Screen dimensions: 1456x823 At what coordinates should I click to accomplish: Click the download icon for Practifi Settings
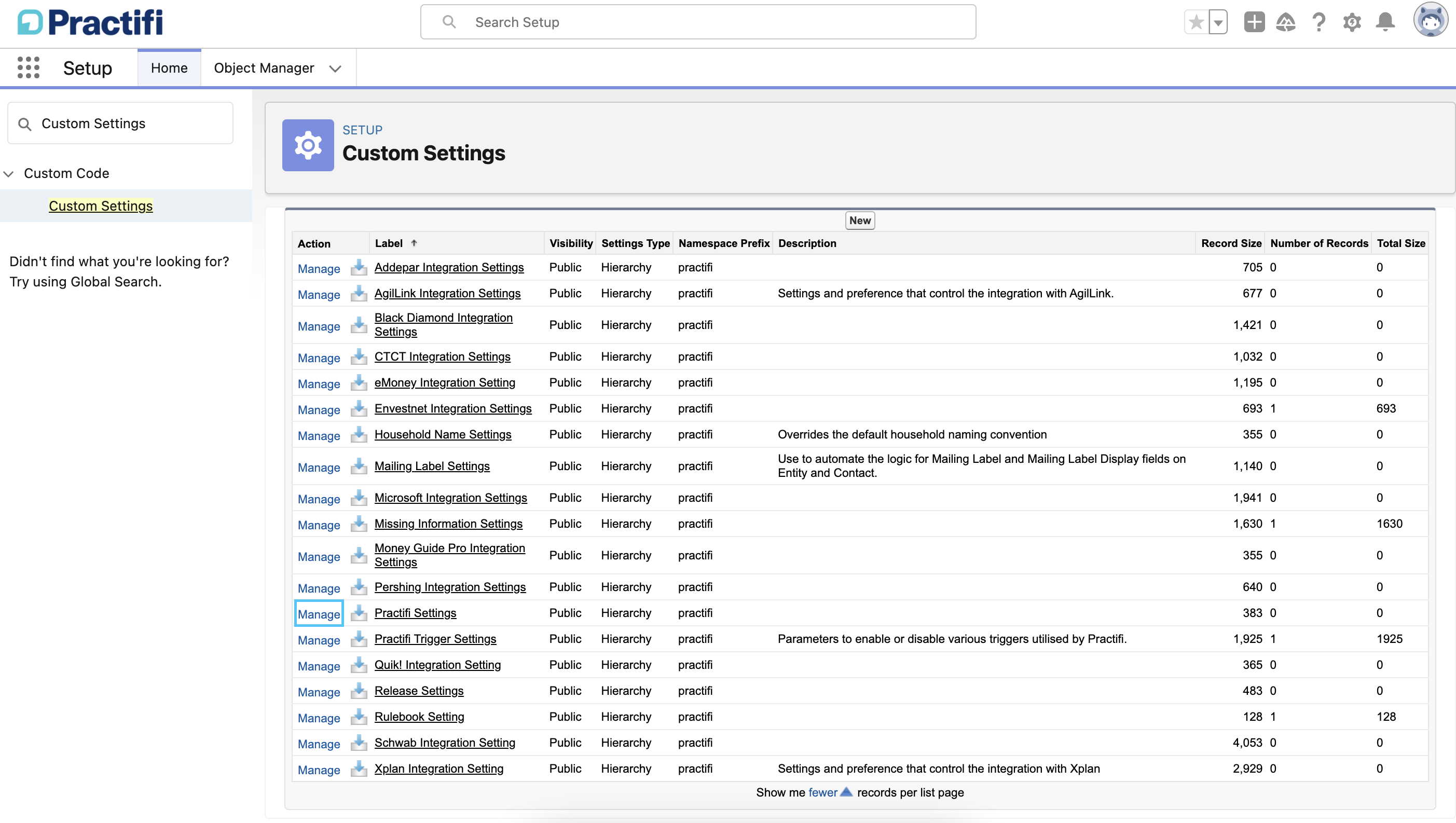coord(359,613)
